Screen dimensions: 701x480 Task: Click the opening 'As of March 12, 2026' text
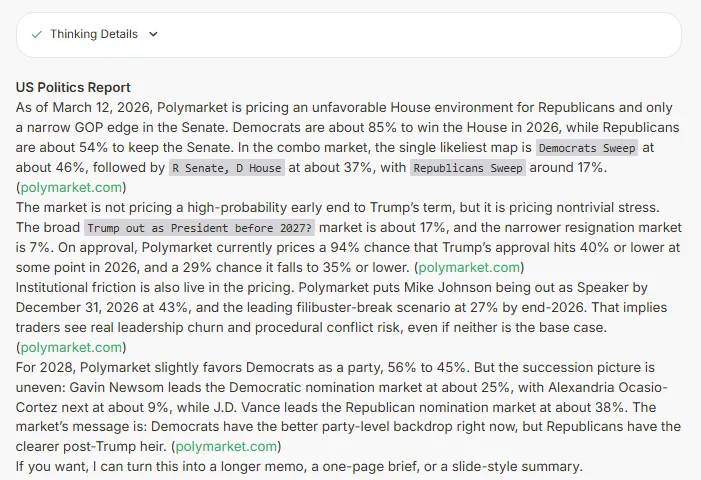point(80,107)
